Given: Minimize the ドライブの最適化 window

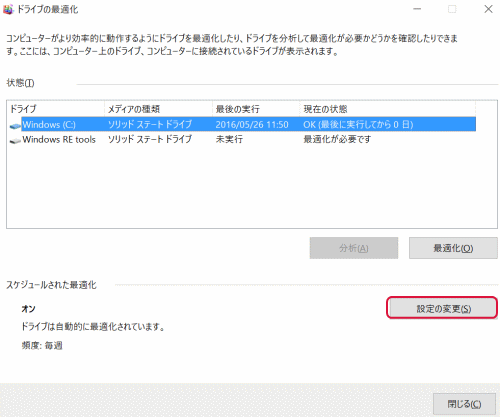Looking at the screenshot, I should [x=417, y=9].
